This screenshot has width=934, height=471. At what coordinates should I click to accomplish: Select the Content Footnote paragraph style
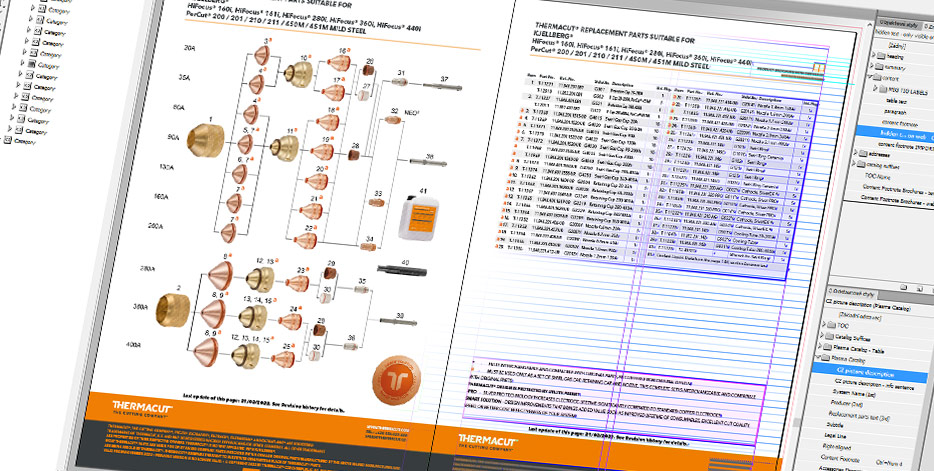click(x=840, y=458)
